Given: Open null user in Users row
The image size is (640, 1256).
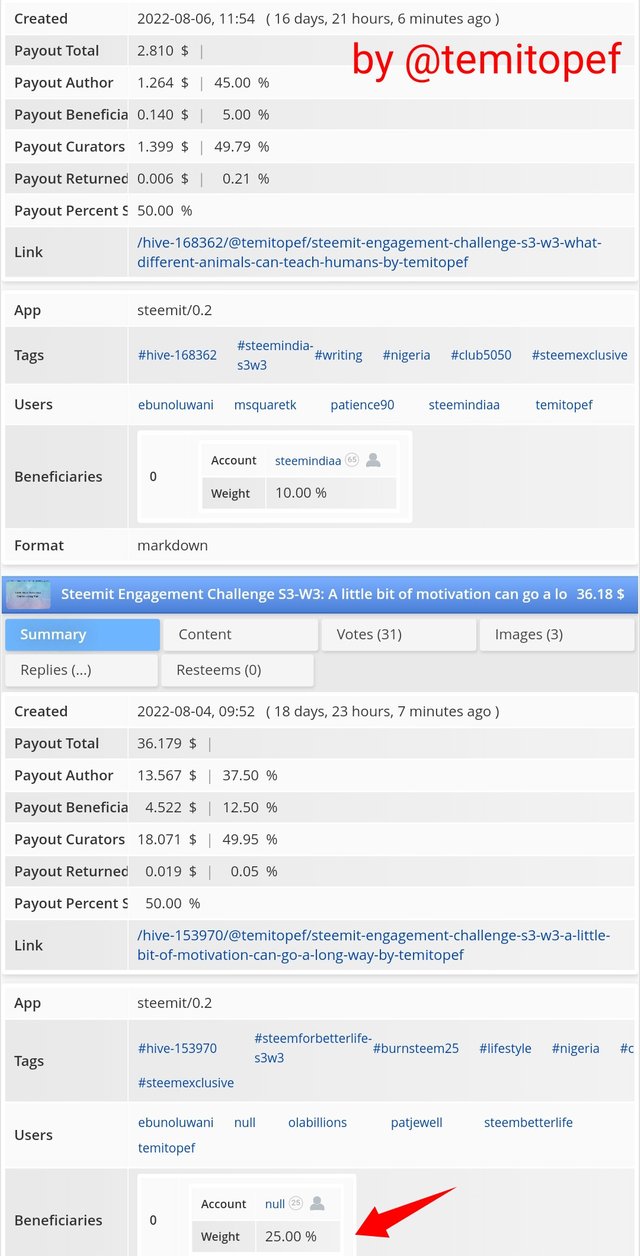Looking at the screenshot, I should point(245,1122).
